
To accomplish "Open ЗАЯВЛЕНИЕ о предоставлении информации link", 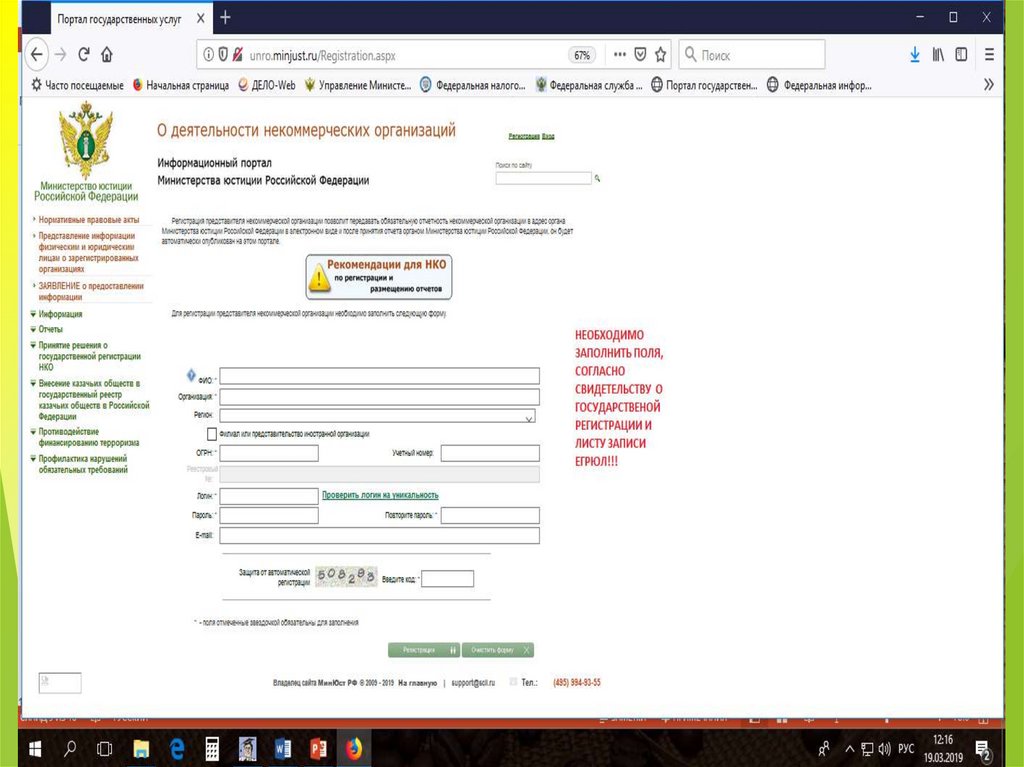I will coord(91,291).
